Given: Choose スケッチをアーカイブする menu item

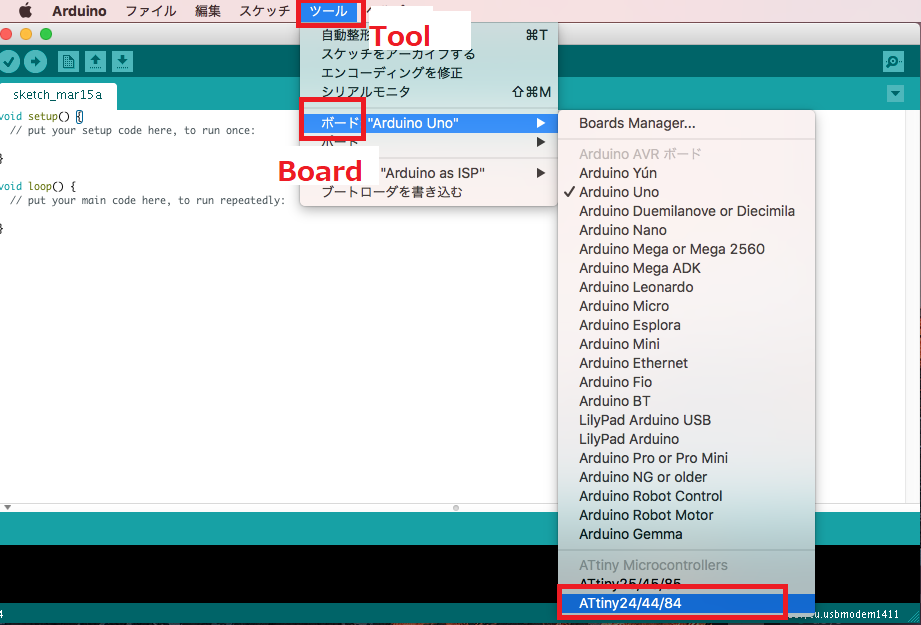Looking at the screenshot, I should 429,54.
